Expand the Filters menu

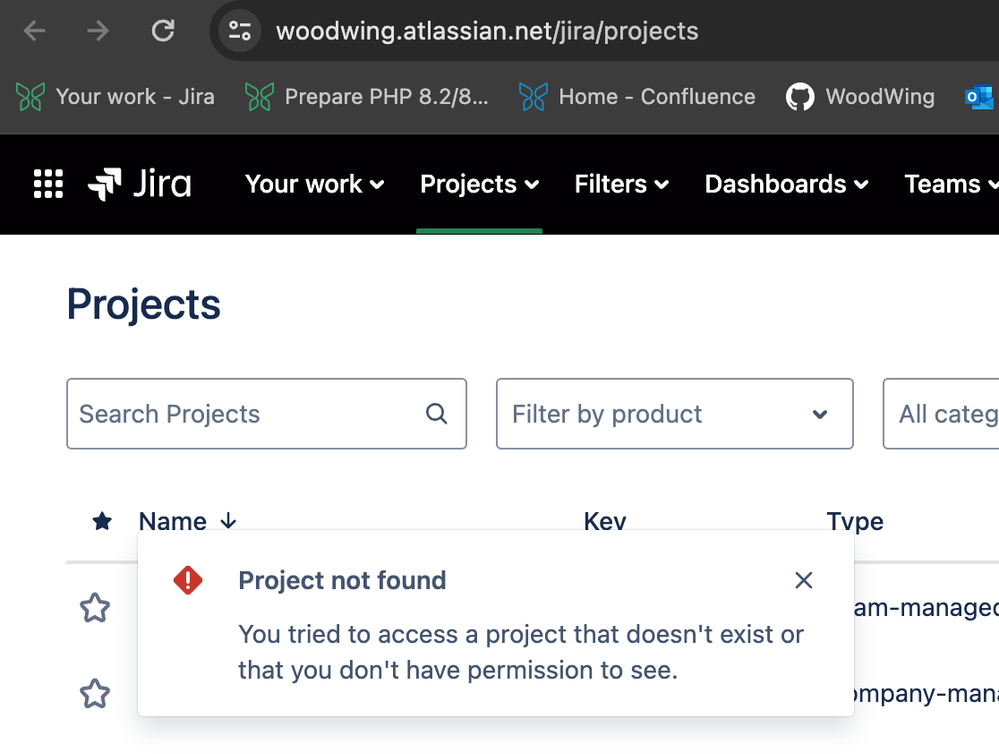point(622,184)
